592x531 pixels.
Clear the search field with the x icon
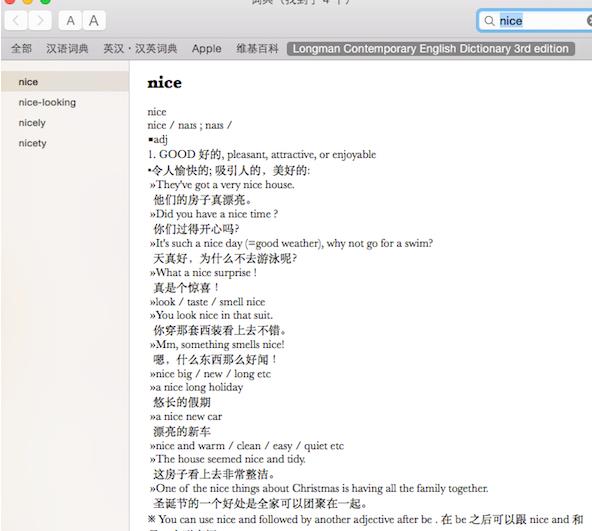point(589,21)
